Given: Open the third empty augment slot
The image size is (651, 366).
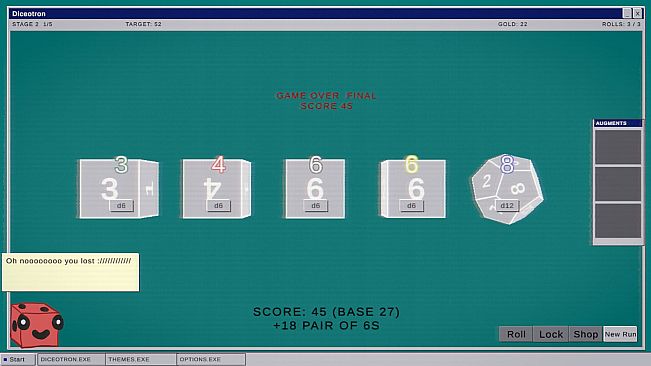Looking at the screenshot, I should coord(618,221).
